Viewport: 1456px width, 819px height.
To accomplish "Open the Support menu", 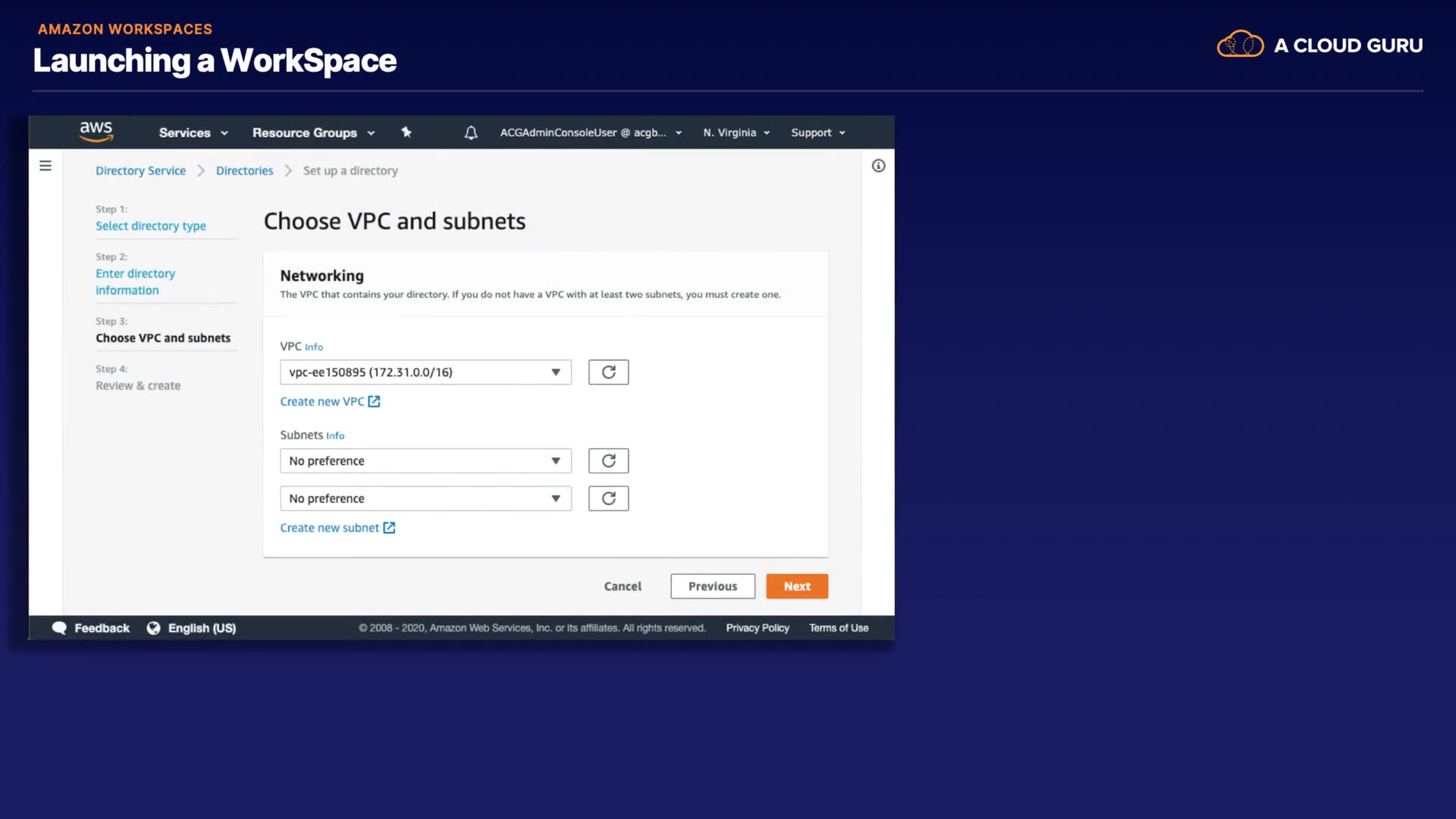I will 817,133.
